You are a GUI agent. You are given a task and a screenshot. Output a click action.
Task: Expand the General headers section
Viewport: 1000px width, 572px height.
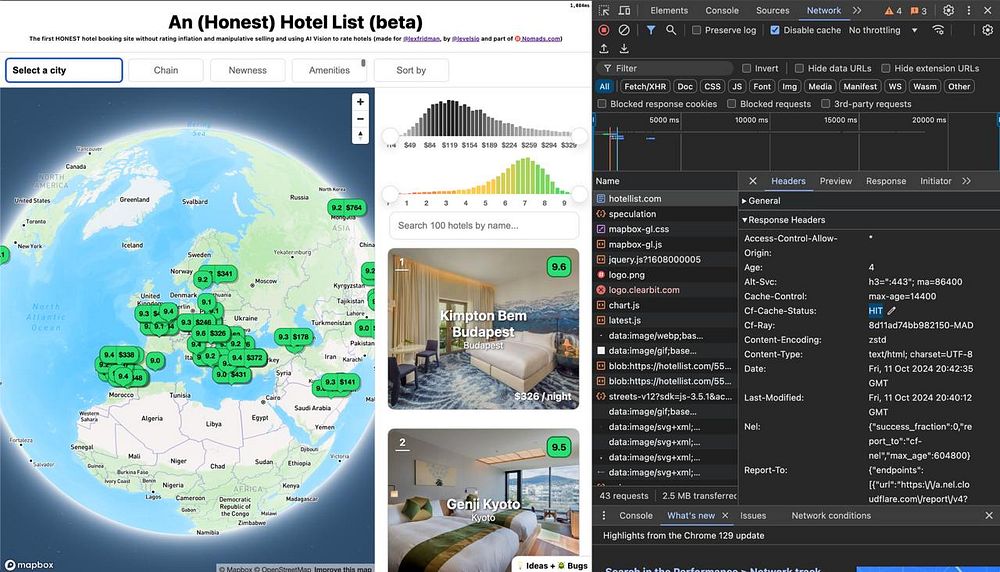(x=764, y=201)
